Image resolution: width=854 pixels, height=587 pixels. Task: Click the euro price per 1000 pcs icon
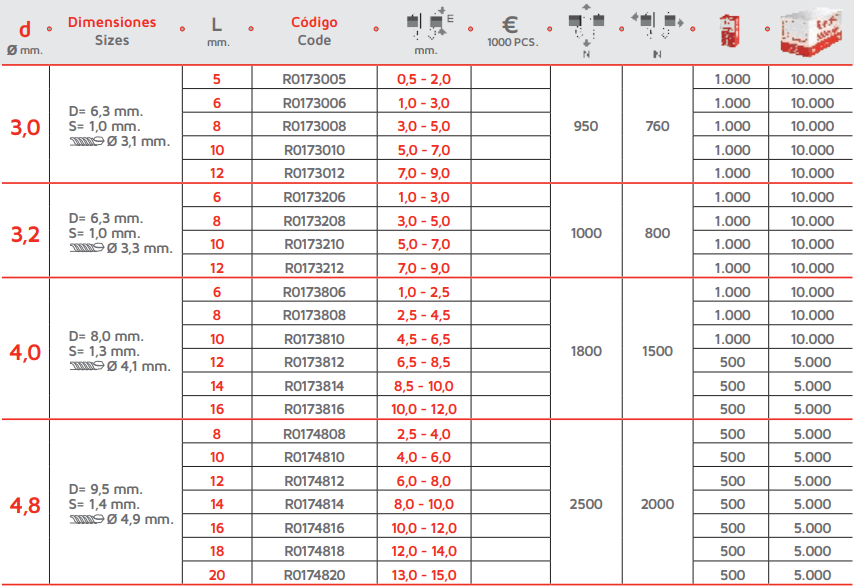coord(512,31)
